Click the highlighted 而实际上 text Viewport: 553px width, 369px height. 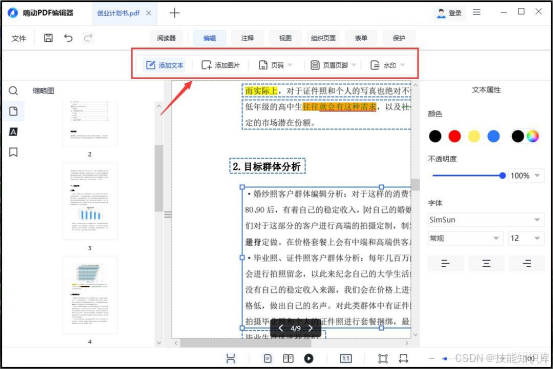coord(261,91)
